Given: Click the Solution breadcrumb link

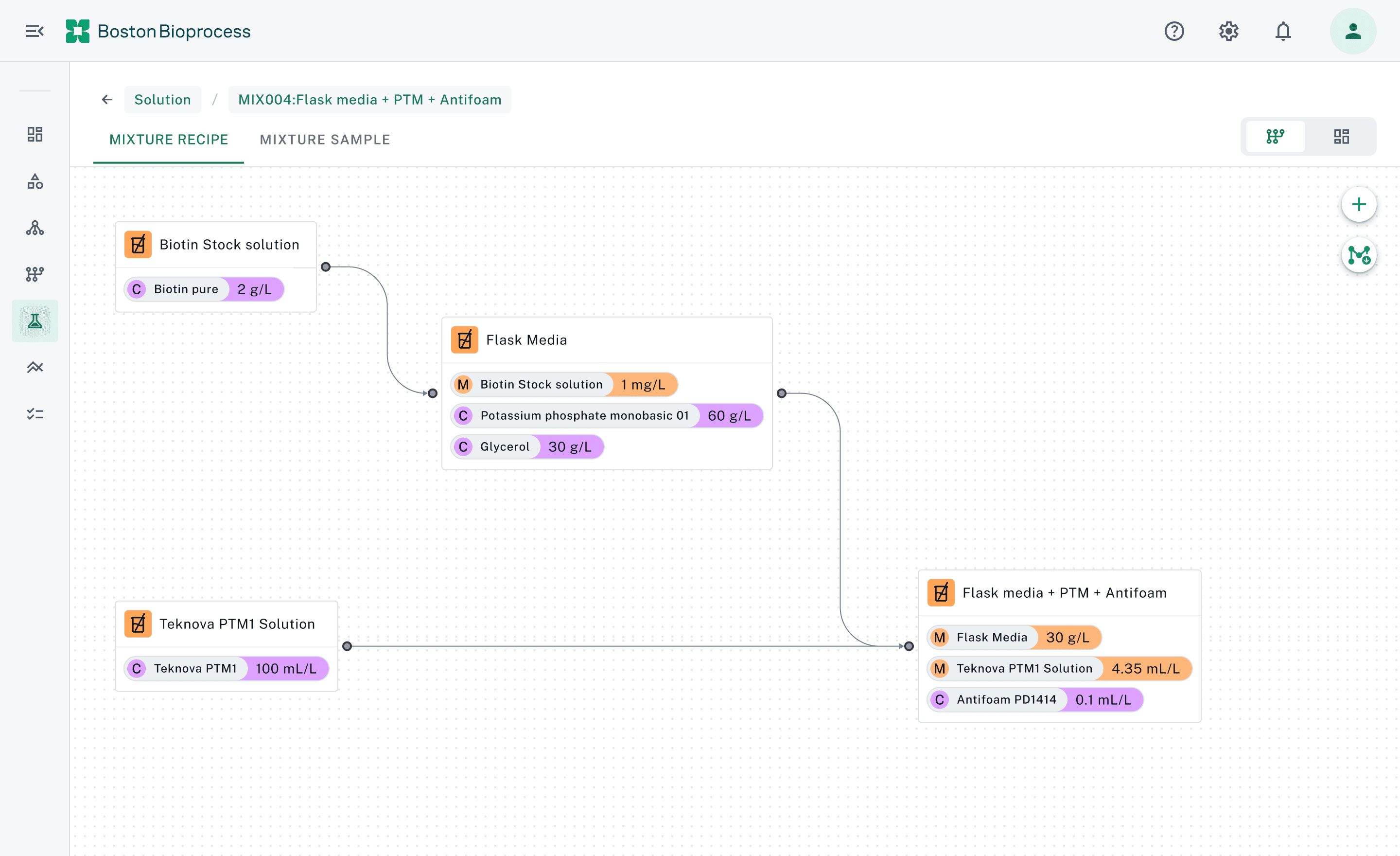Looking at the screenshot, I should point(162,100).
